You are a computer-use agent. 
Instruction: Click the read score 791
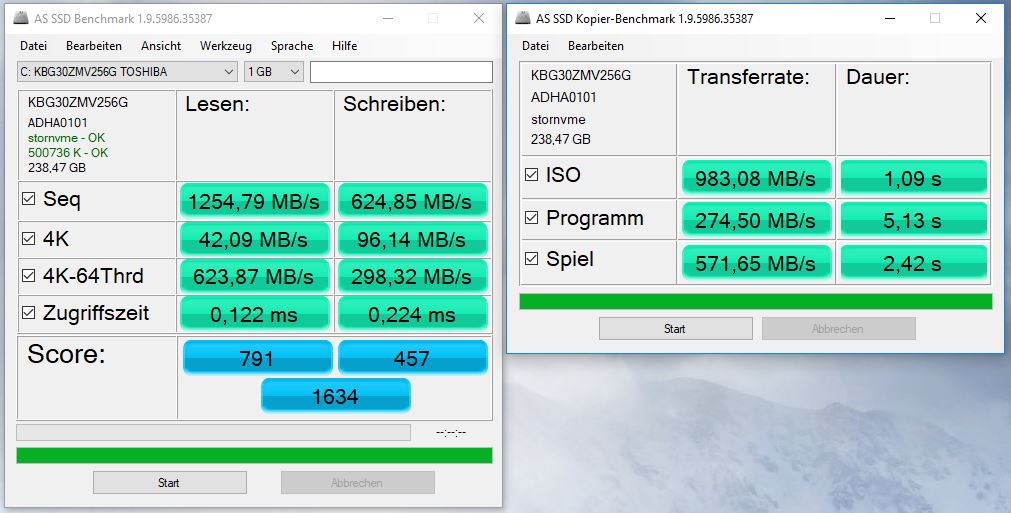(257, 358)
